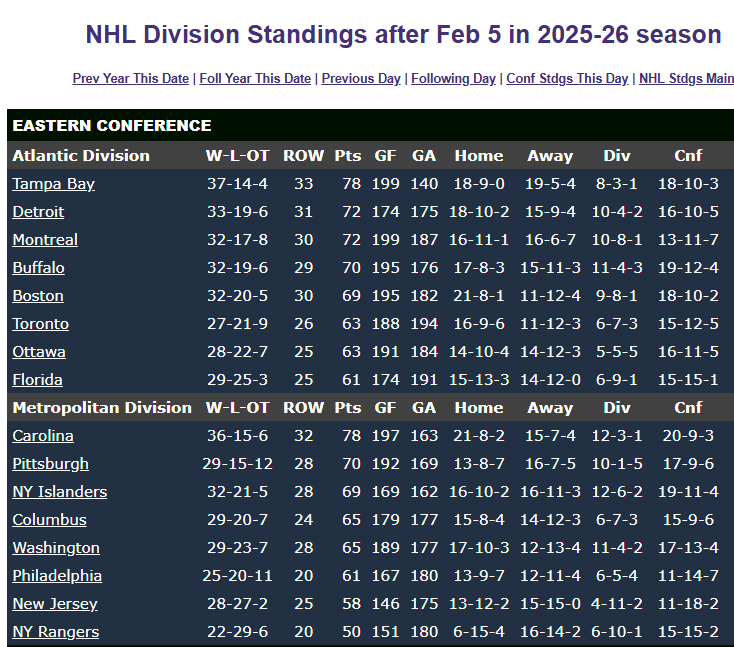The width and height of the screenshot is (734, 647).
Task: Go to the Previous Day standings
Action: pyautogui.click(x=361, y=79)
